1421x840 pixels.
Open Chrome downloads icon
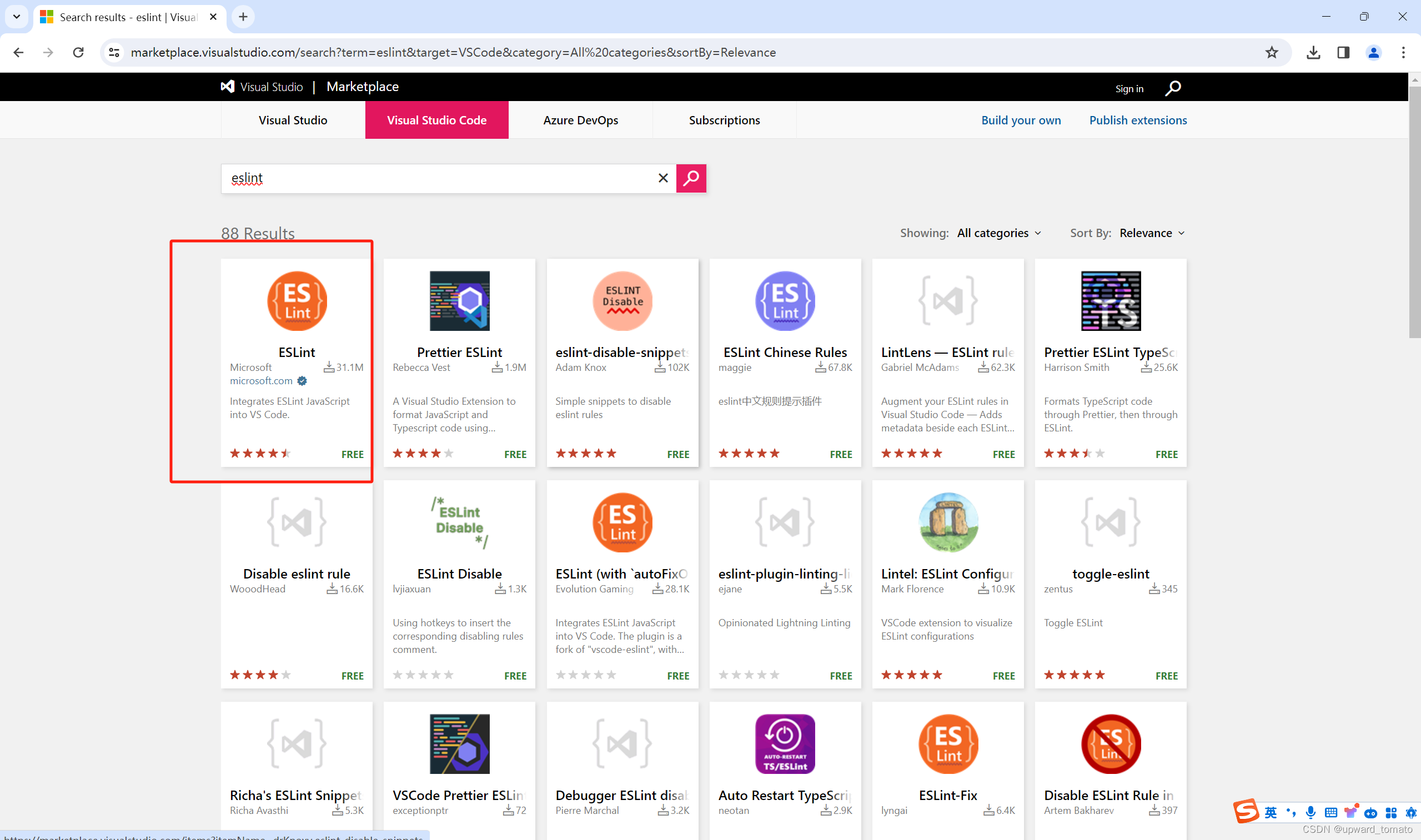pos(1313,53)
